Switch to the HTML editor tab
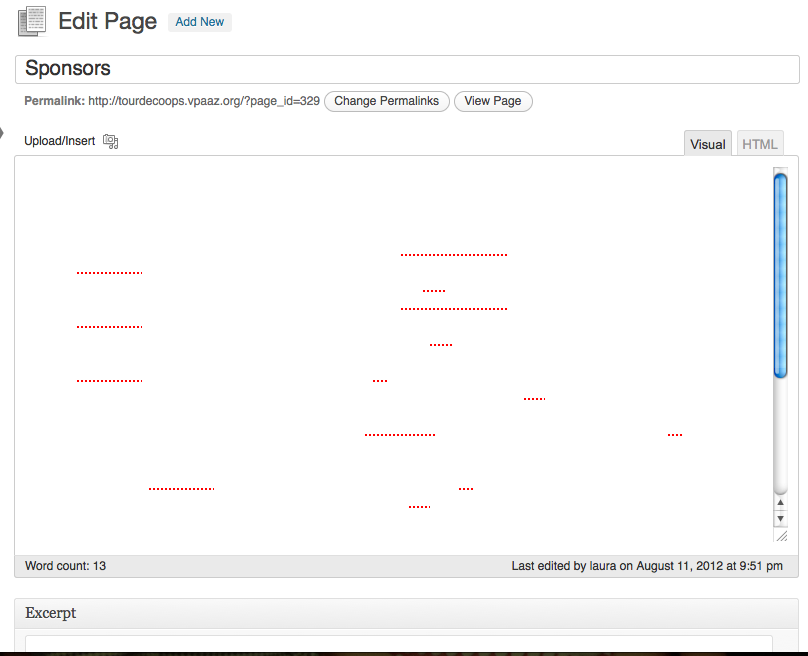 [760, 144]
